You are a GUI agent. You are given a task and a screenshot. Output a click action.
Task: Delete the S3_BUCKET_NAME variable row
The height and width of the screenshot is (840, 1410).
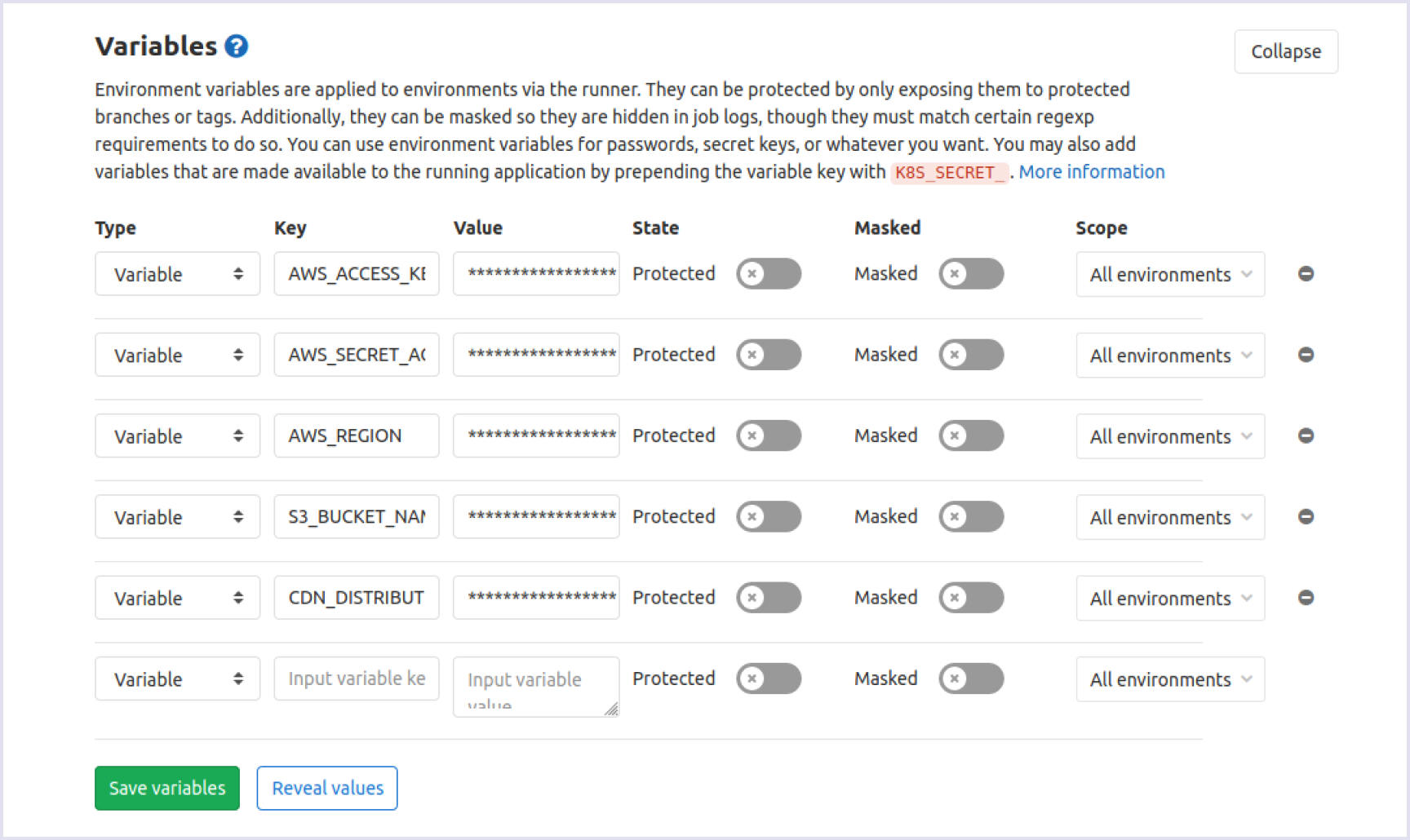pos(1306,516)
